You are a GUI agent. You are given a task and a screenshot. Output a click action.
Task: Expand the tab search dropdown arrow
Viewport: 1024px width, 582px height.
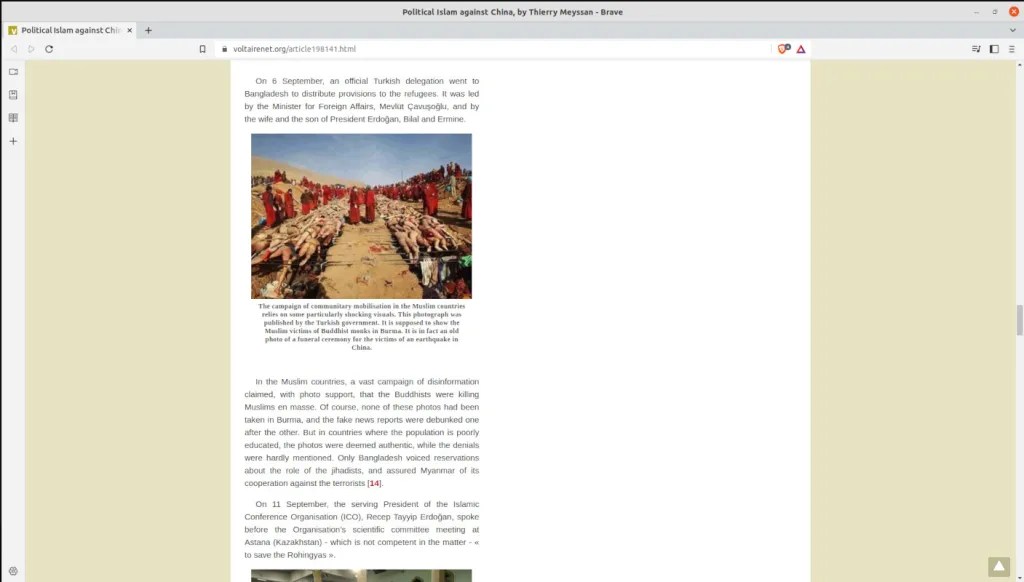[1013, 30]
